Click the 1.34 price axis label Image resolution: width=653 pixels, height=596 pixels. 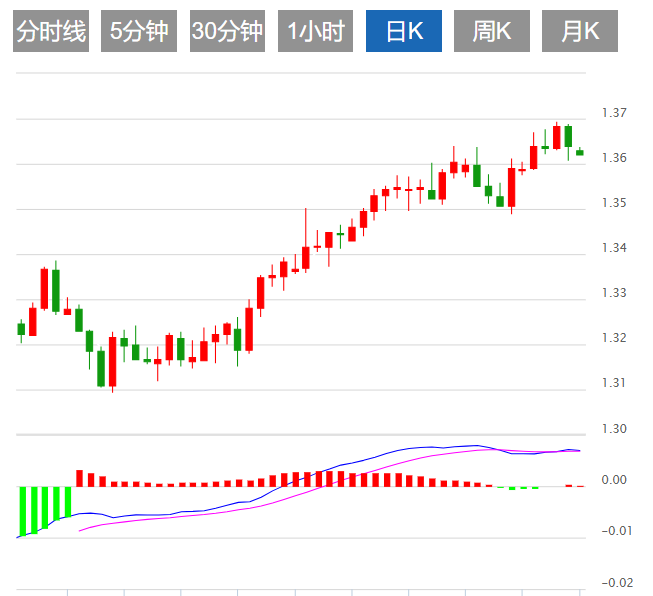614,248
